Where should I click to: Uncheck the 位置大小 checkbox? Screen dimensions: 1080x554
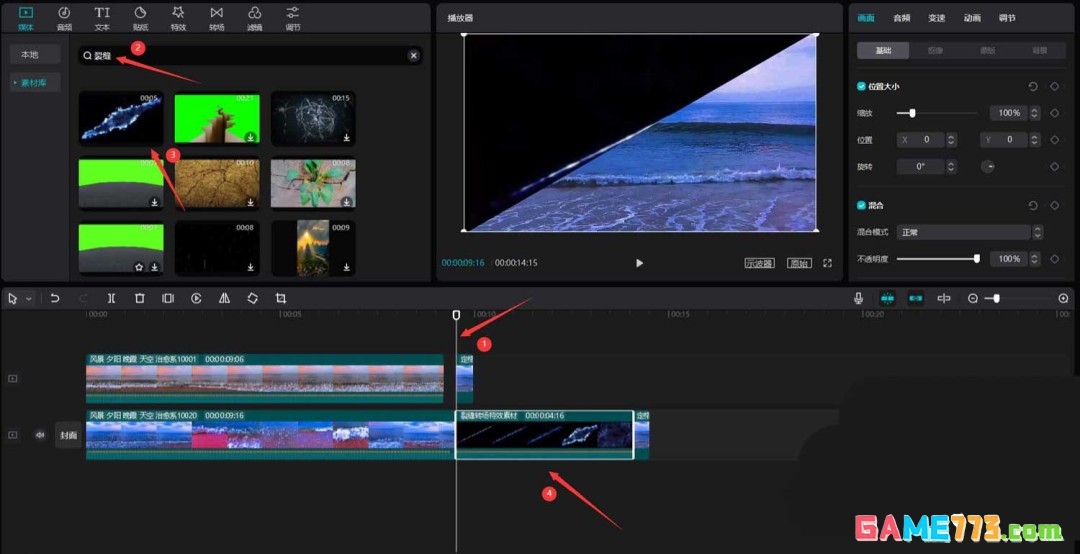(862, 87)
